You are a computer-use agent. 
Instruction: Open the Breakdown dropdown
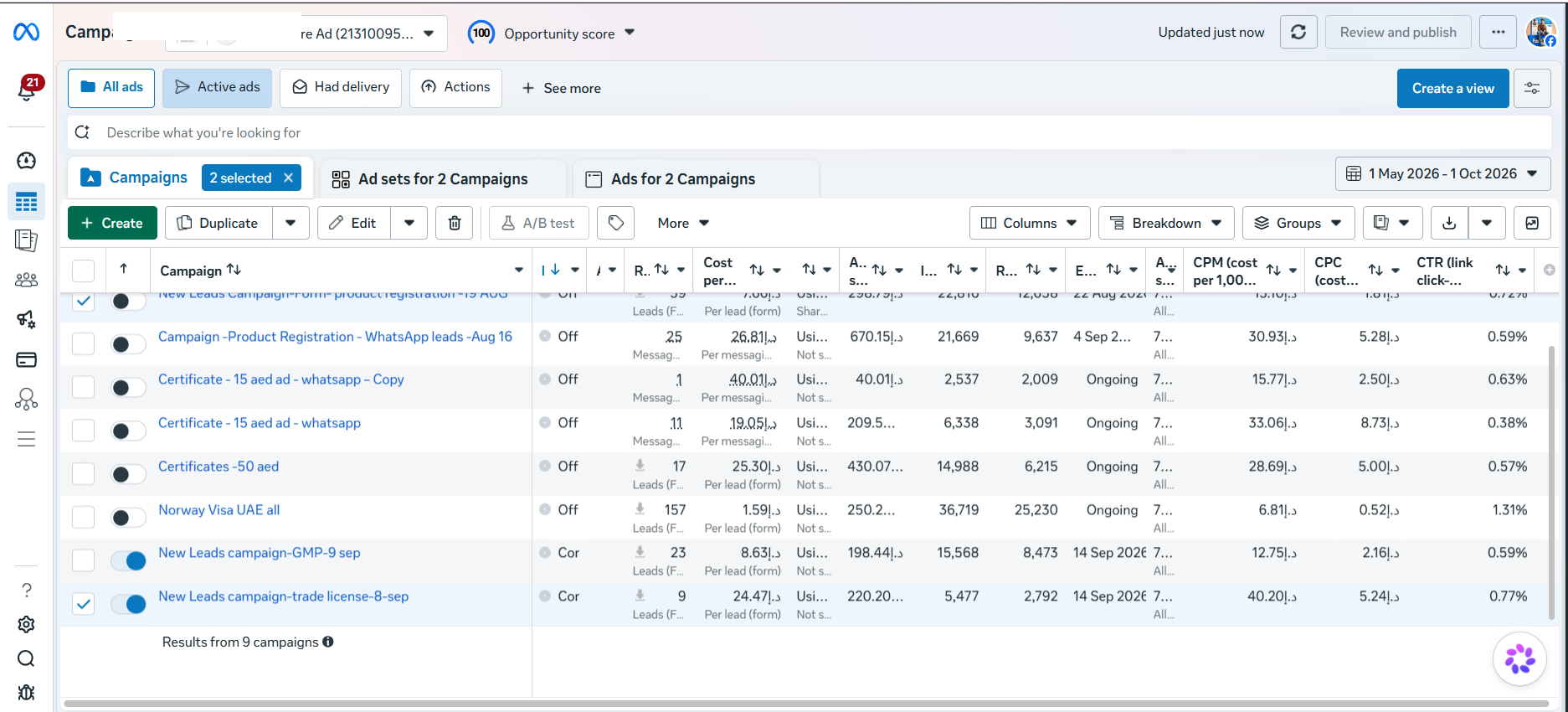click(1166, 223)
